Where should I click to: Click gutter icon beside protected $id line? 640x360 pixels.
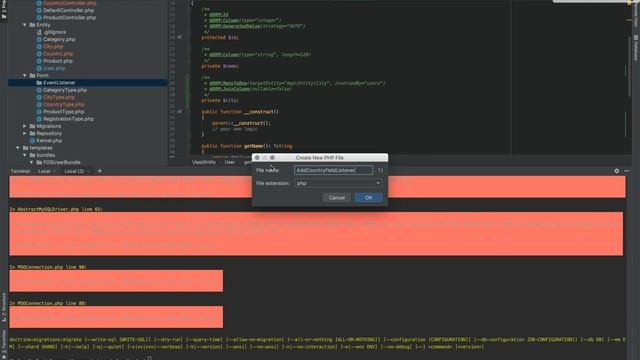pyautogui.click(x=179, y=37)
